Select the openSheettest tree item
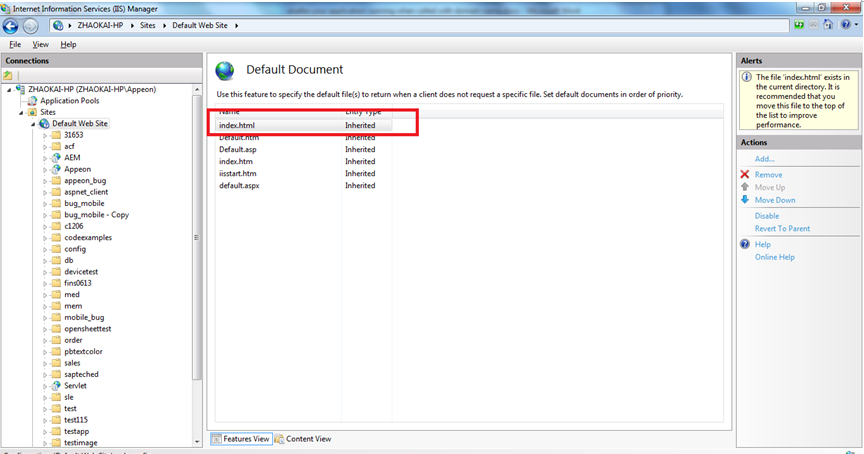Image resolution: width=864 pixels, height=454 pixels. [x=88, y=329]
